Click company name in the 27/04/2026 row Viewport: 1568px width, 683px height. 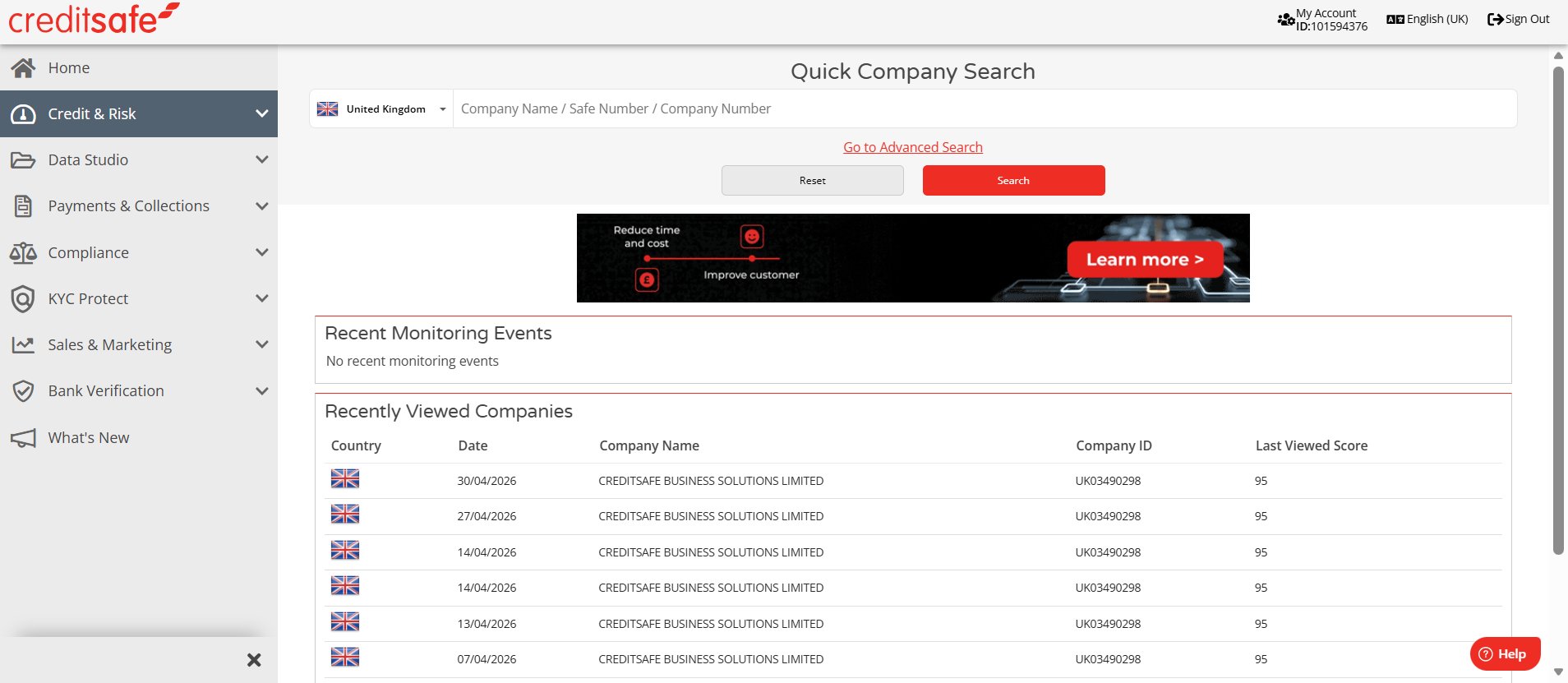(x=711, y=516)
